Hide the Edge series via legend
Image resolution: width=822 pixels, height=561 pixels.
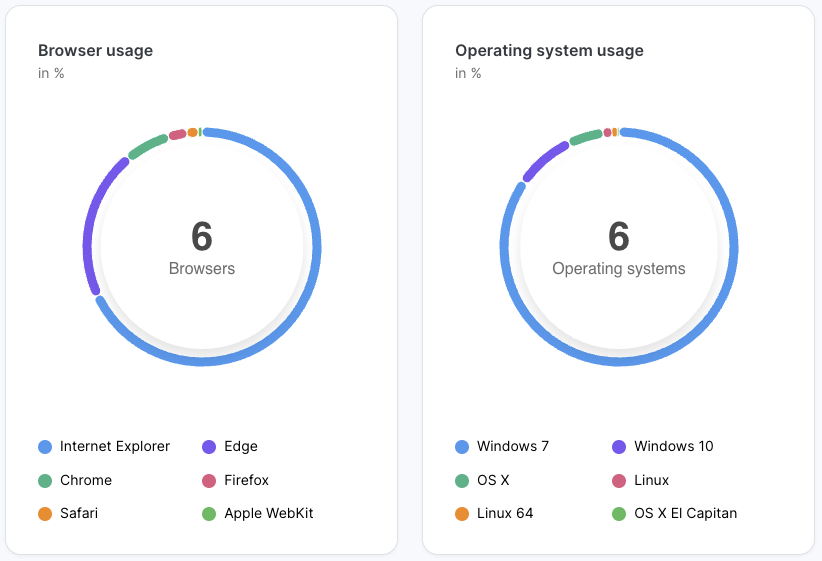pos(241,447)
